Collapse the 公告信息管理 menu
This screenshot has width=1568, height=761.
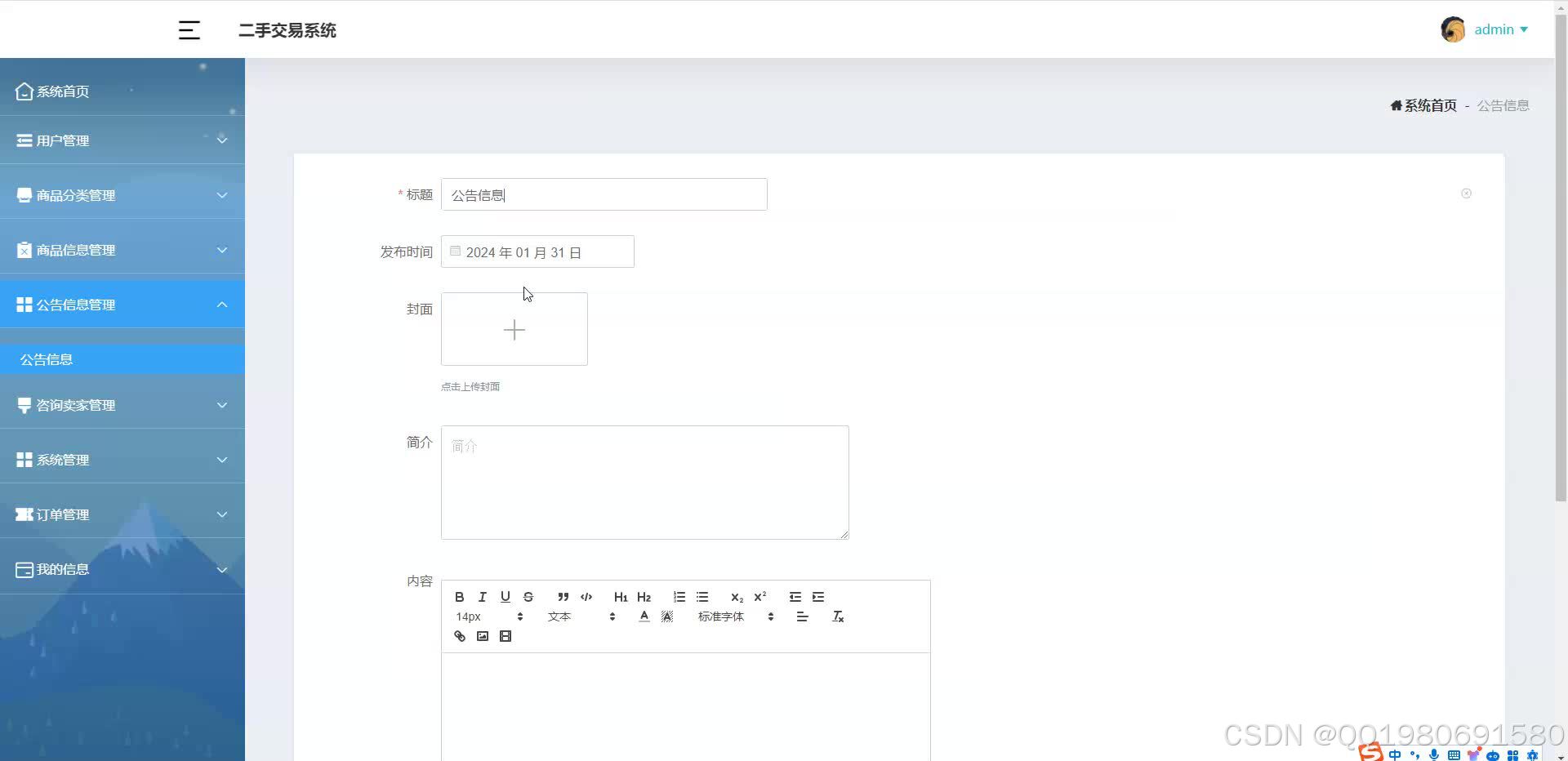coord(122,305)
